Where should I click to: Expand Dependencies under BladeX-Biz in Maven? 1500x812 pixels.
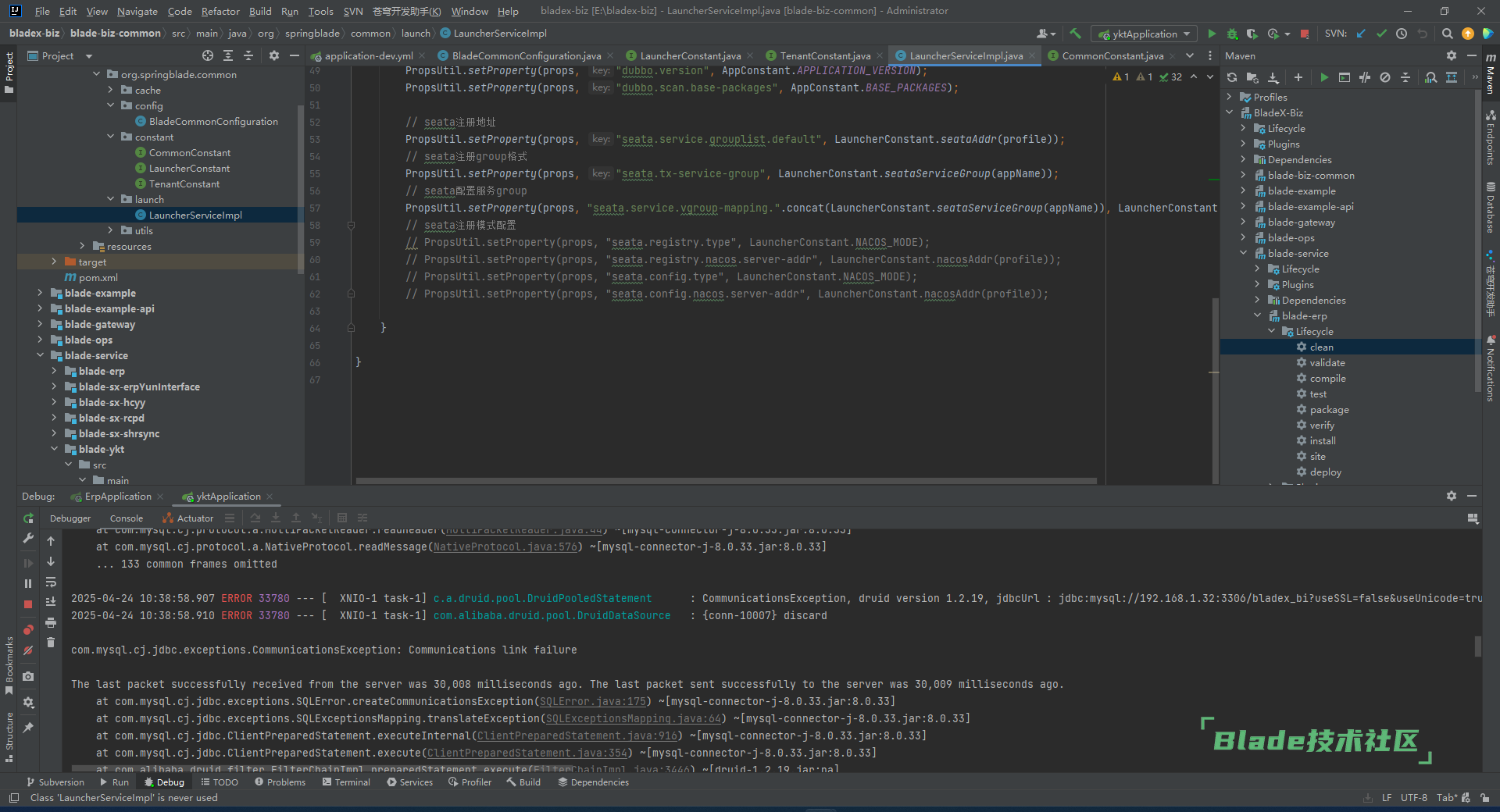(1244, 159)
